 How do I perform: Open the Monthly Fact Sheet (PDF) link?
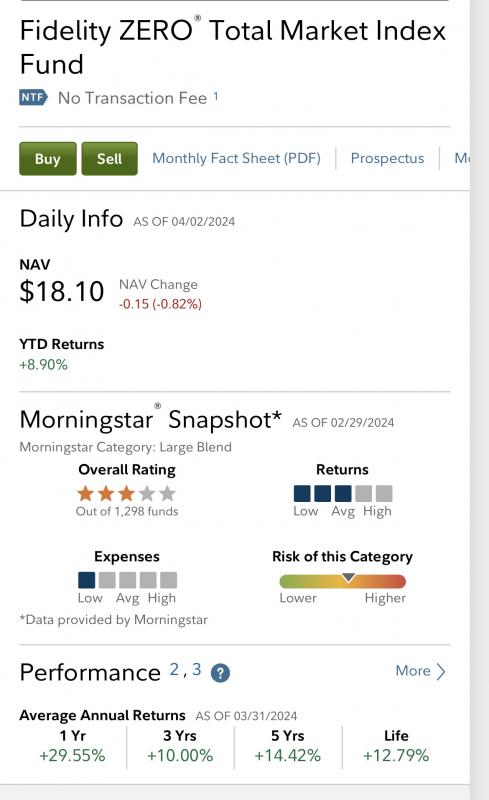[236, 158]
